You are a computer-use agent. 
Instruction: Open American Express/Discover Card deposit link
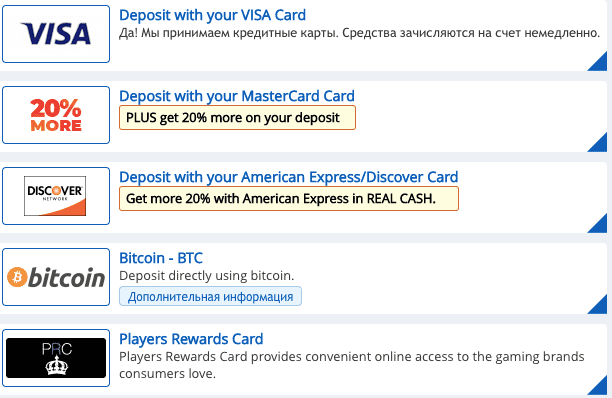coord(288,177)
